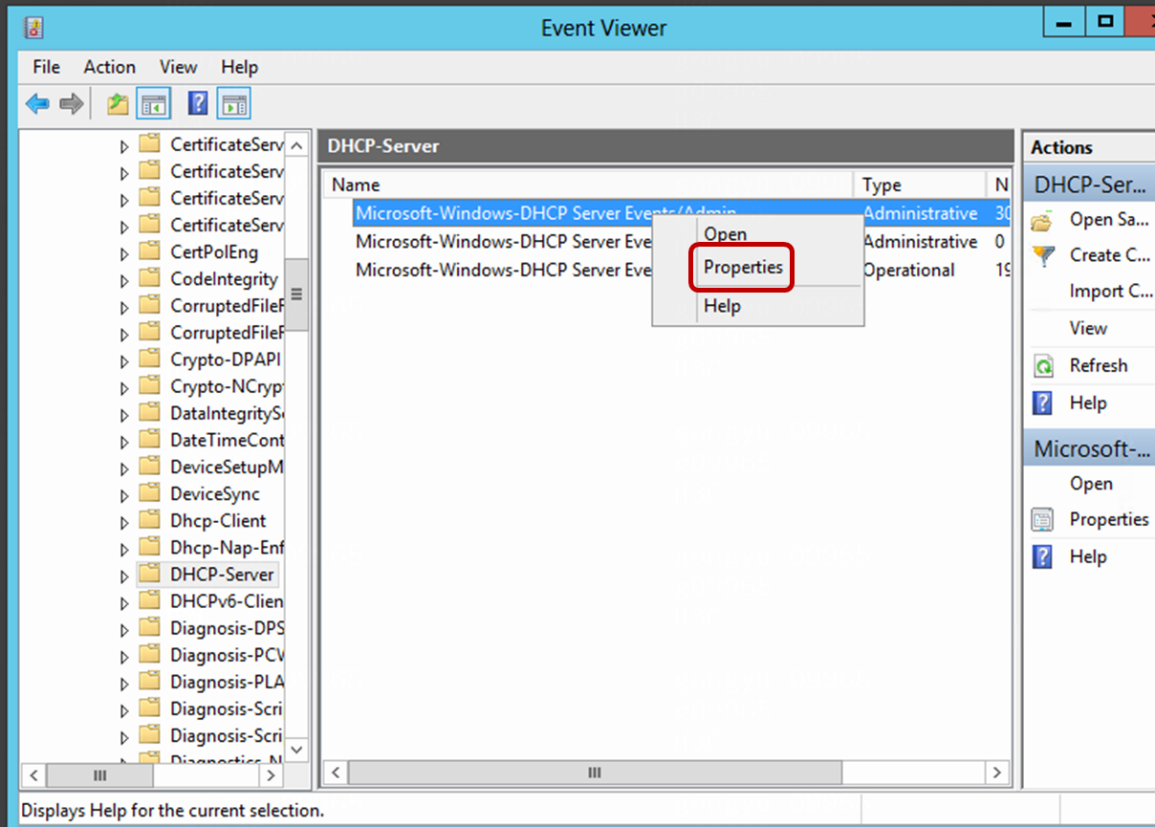Click the Event Viewer app icon in title bar

point(33,28)
